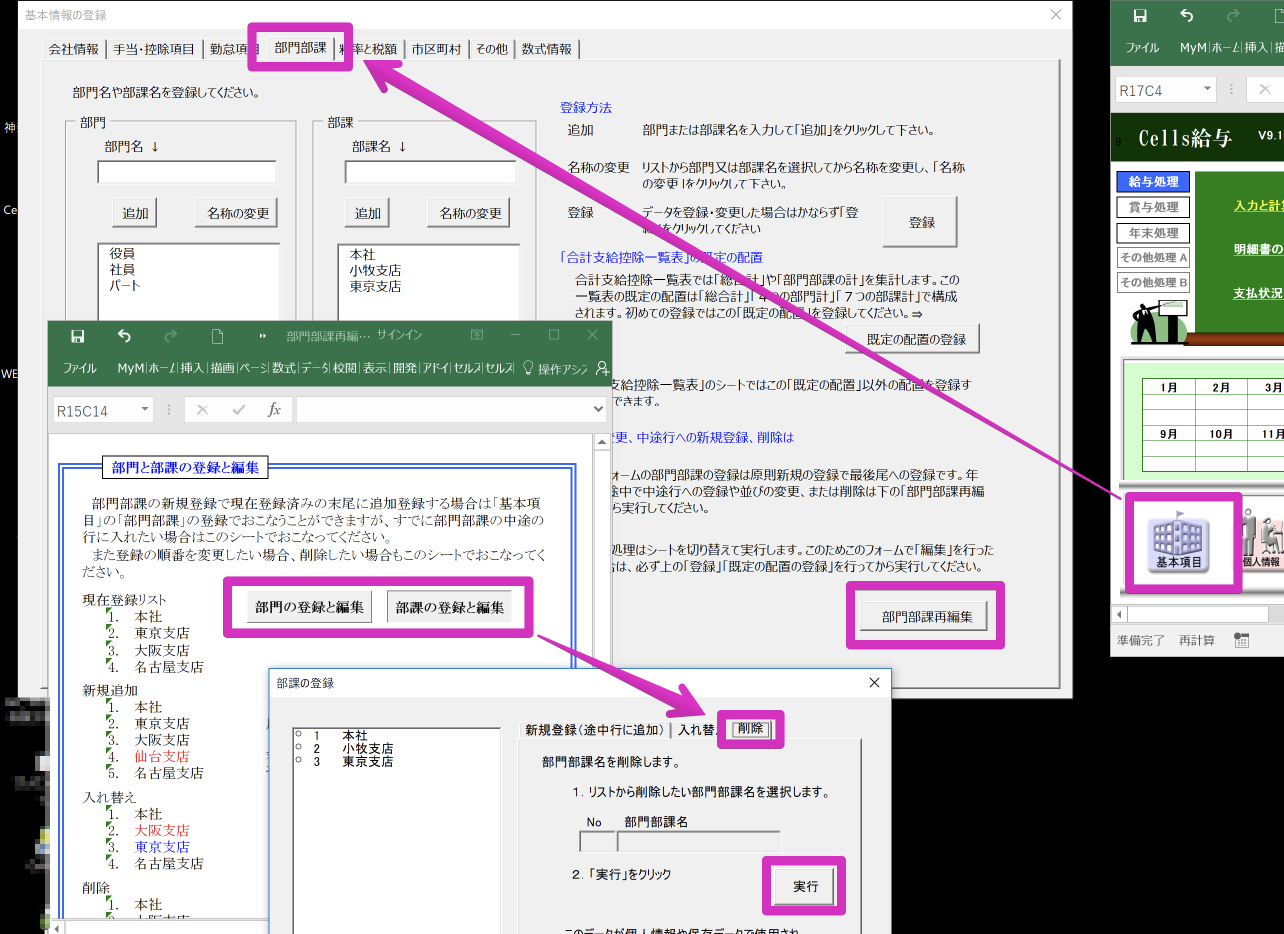Image resolution: width=1284 pixels, height=934 pixels.
Task: Switch to 勤怠項目 tab
Action: [234, 49]
